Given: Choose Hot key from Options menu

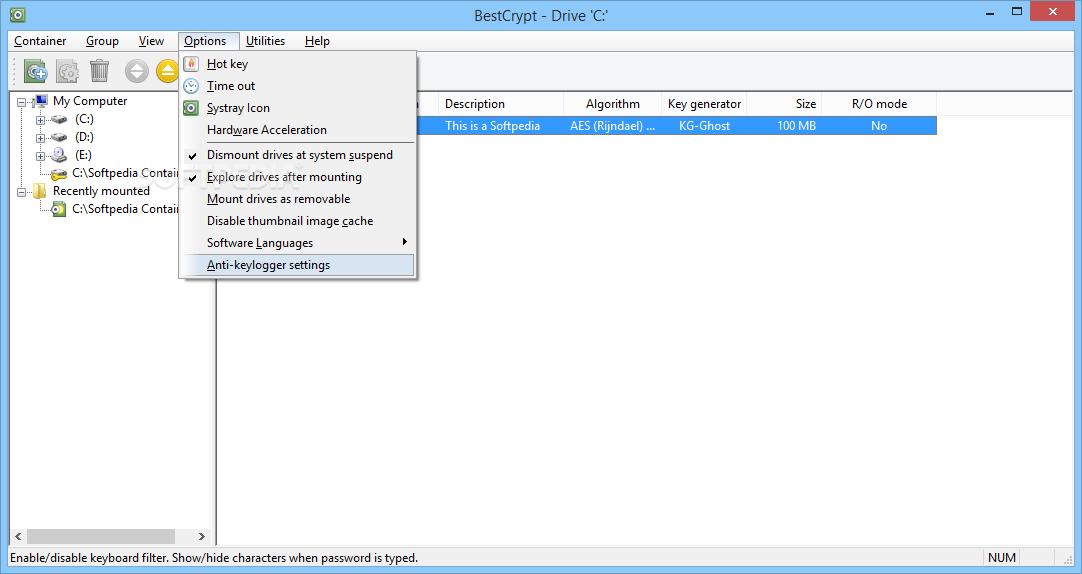Looking at the screenshot, I should [298, 64].
